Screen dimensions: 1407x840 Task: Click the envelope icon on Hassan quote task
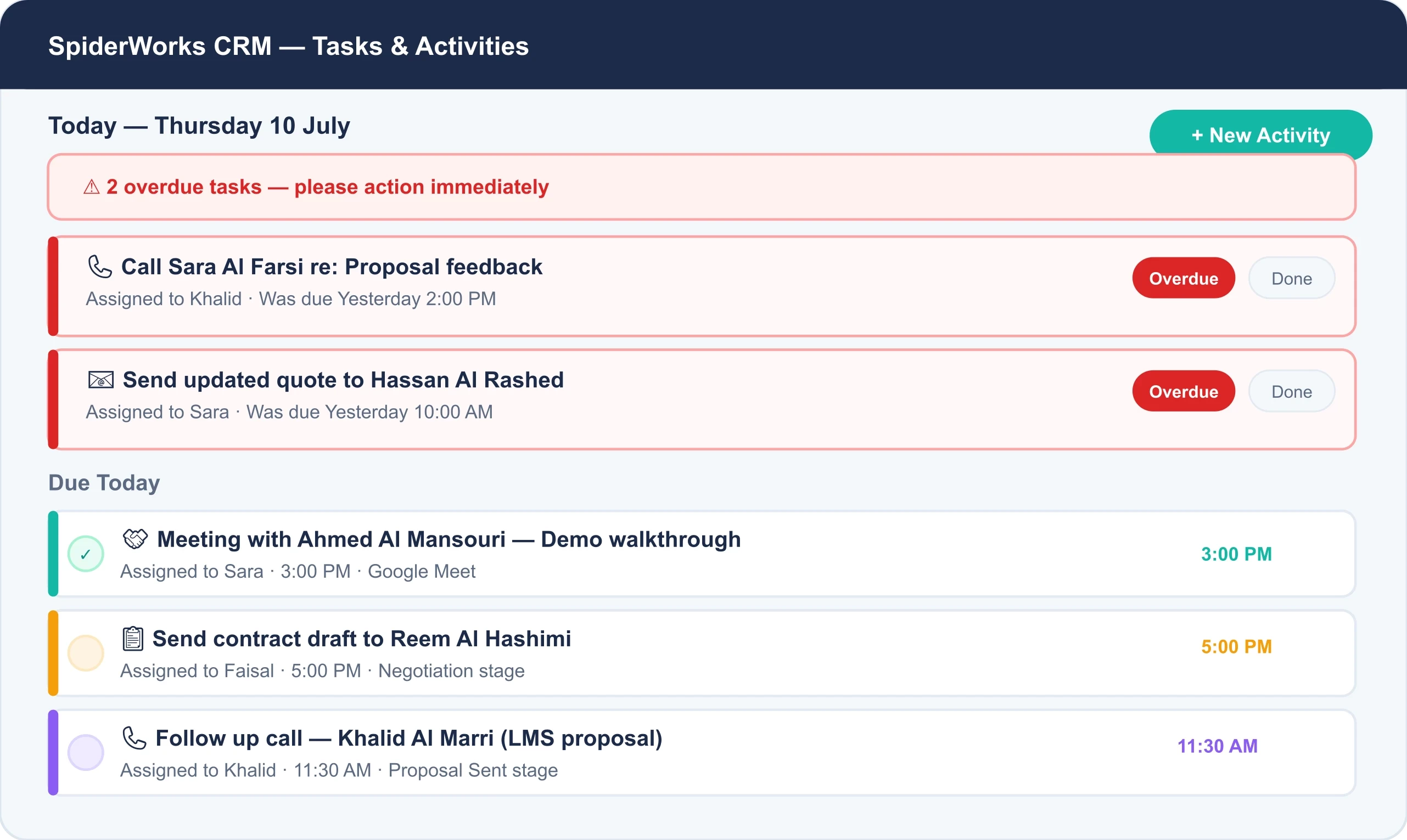click(101, 380)
